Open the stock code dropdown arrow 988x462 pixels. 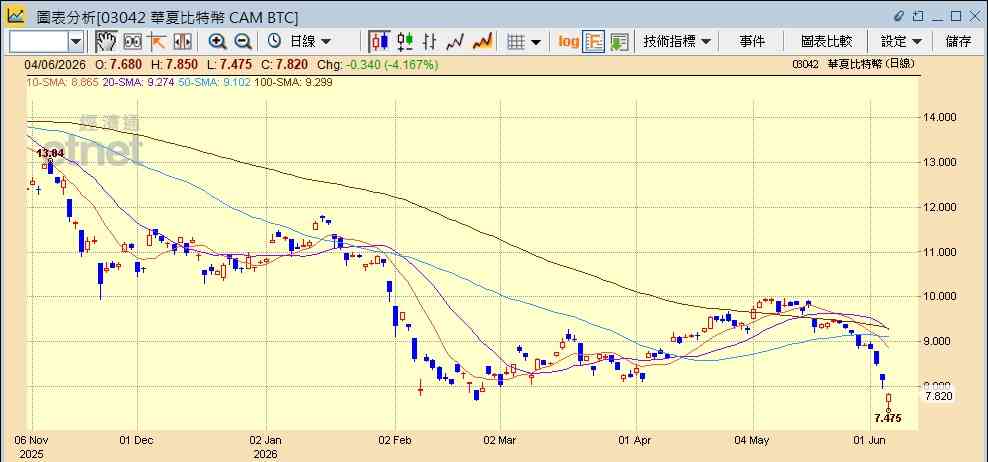coord(76,42)
